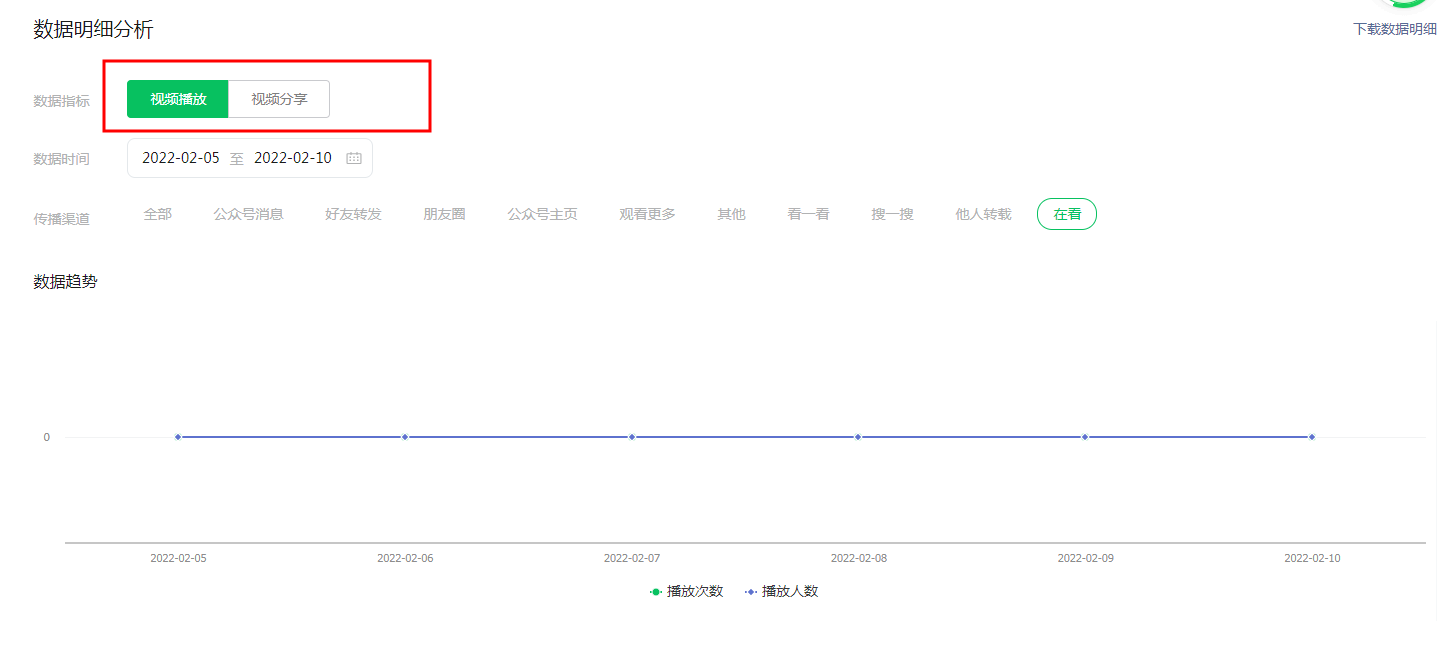Image resolution: width=1451 pixels, height=652 pixels.
Task: Click the 数据明细分析 heading
Action: pyautogui.click(x=93, y=29)
